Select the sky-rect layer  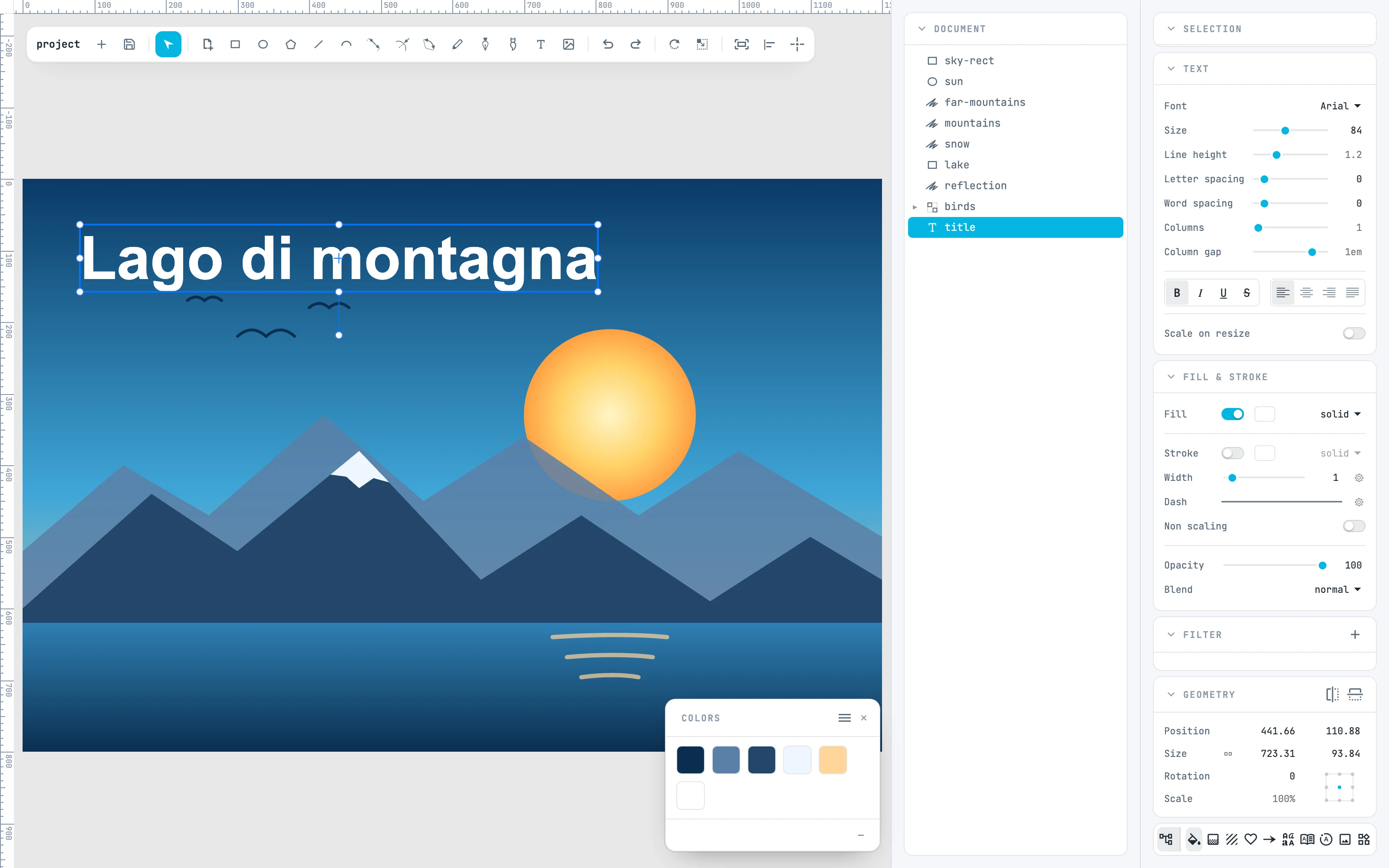coord(1015,60)
